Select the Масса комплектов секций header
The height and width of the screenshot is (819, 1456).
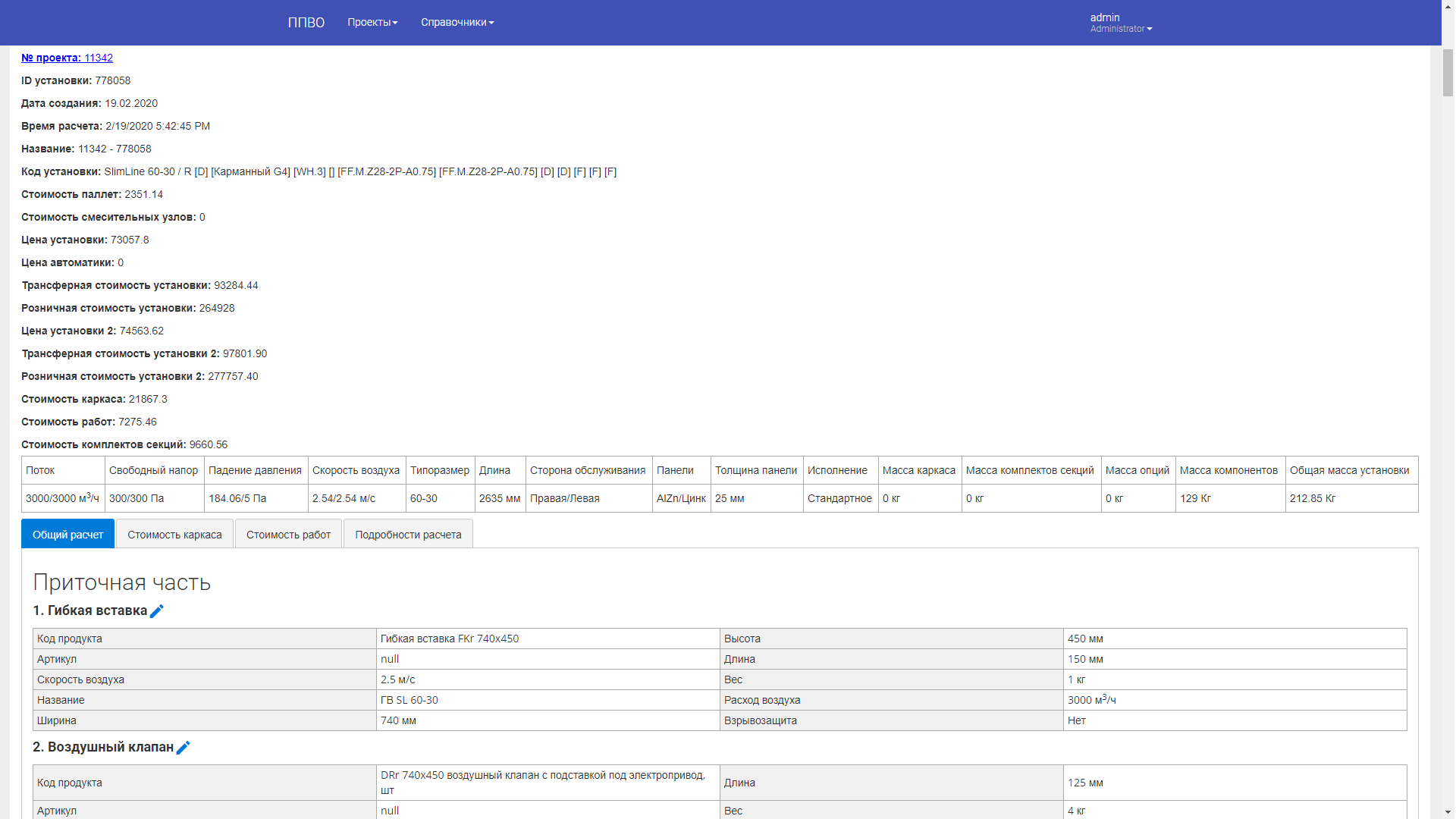tap(1030, 470)
